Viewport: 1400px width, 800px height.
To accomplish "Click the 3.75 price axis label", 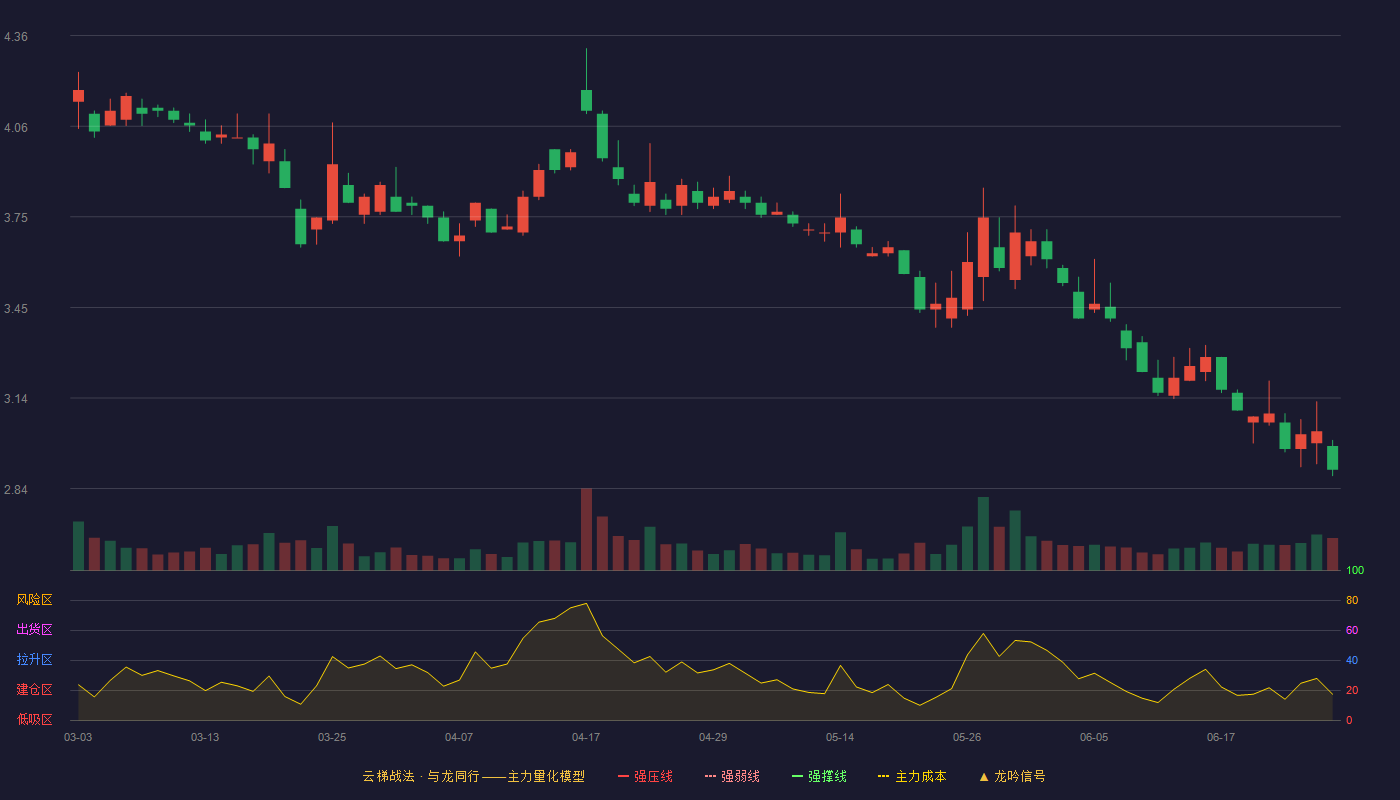I will [16, 218].
